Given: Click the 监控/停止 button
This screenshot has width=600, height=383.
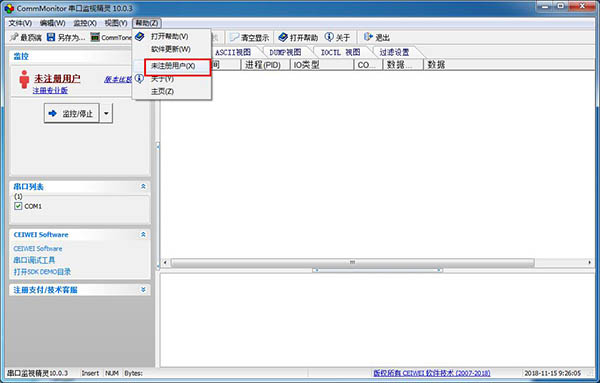Looking at the screenshot, I should 72,113.
